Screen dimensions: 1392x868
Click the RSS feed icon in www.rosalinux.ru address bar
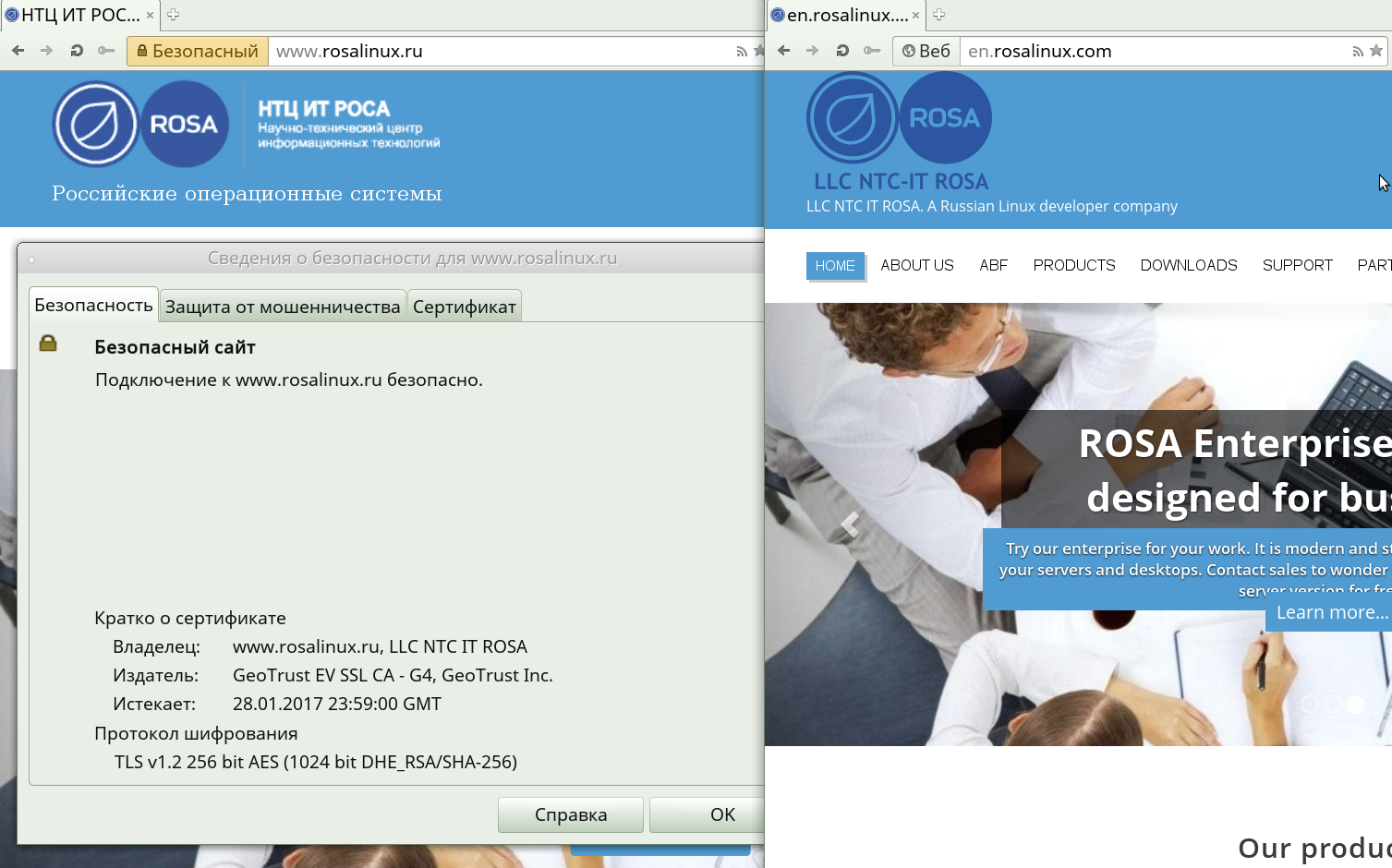742,52
